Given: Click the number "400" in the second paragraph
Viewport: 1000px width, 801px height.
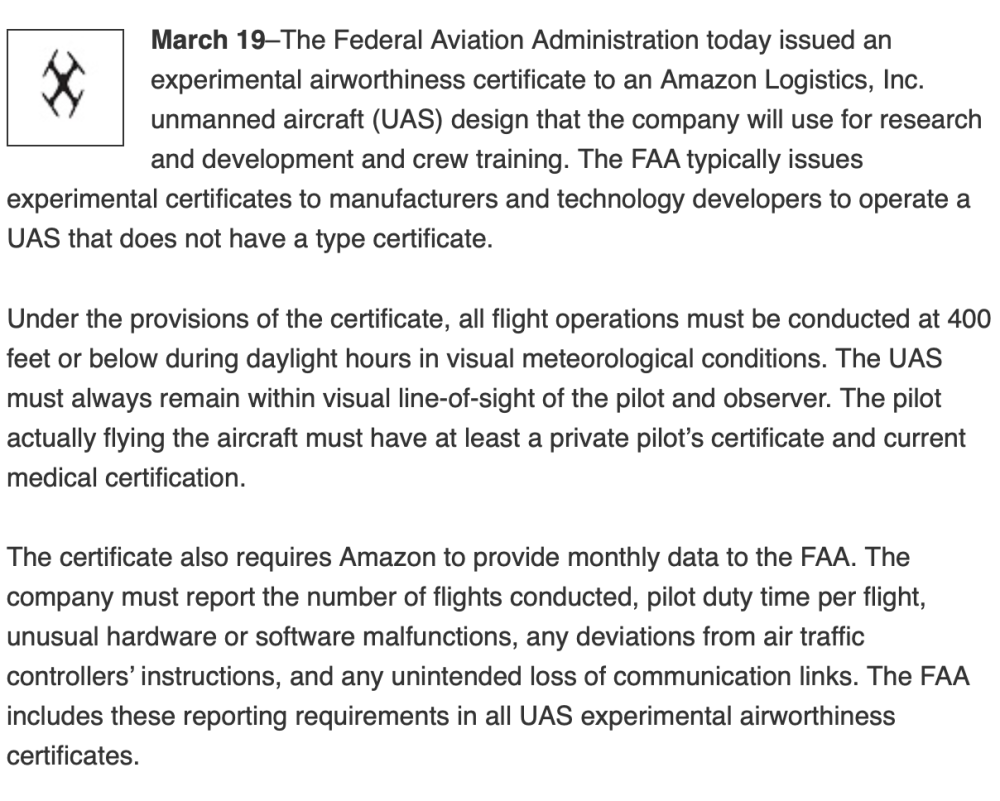Looking at the screenshot, I should tap(968, 319).
